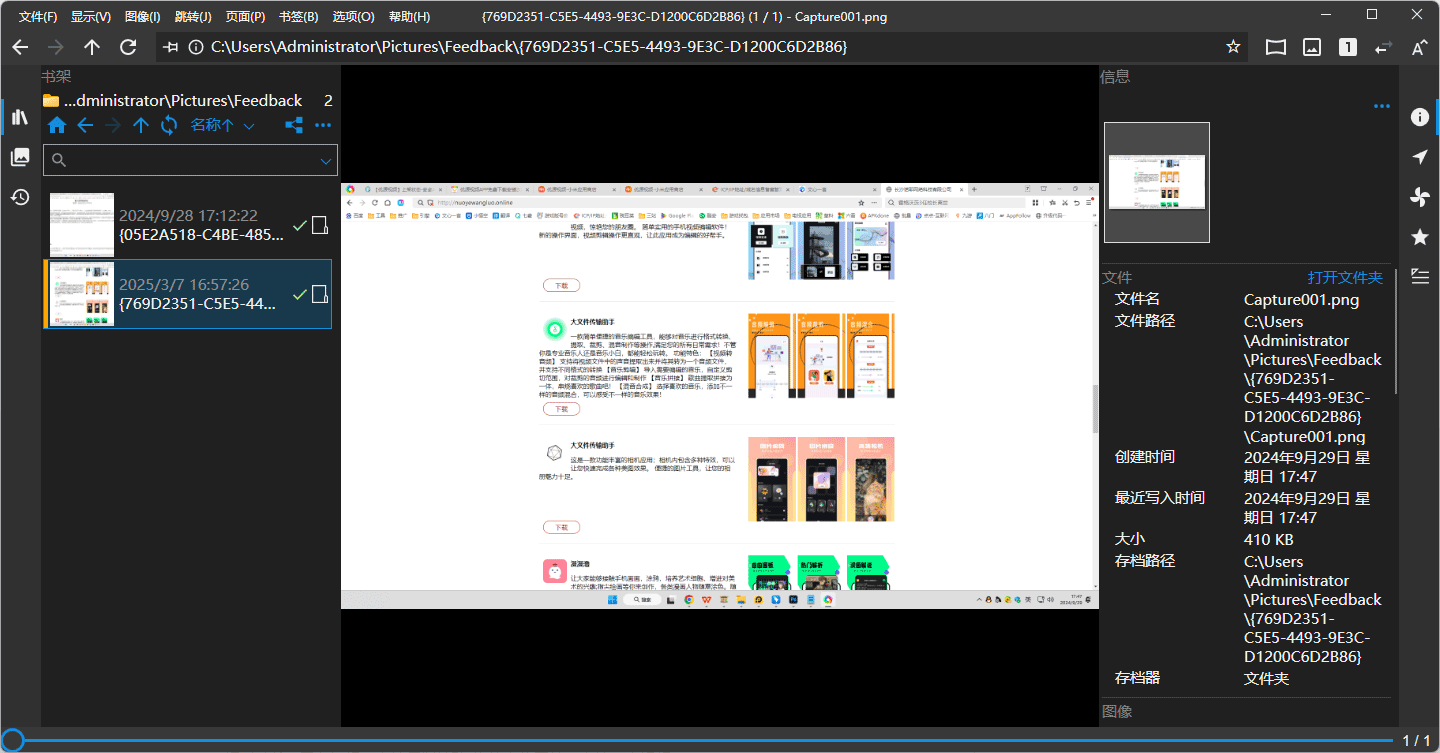Image resolution: width=1440 pixels, height=753 pixels.
Task: Open the Bookshelf side panel
Action: (19, 117)
